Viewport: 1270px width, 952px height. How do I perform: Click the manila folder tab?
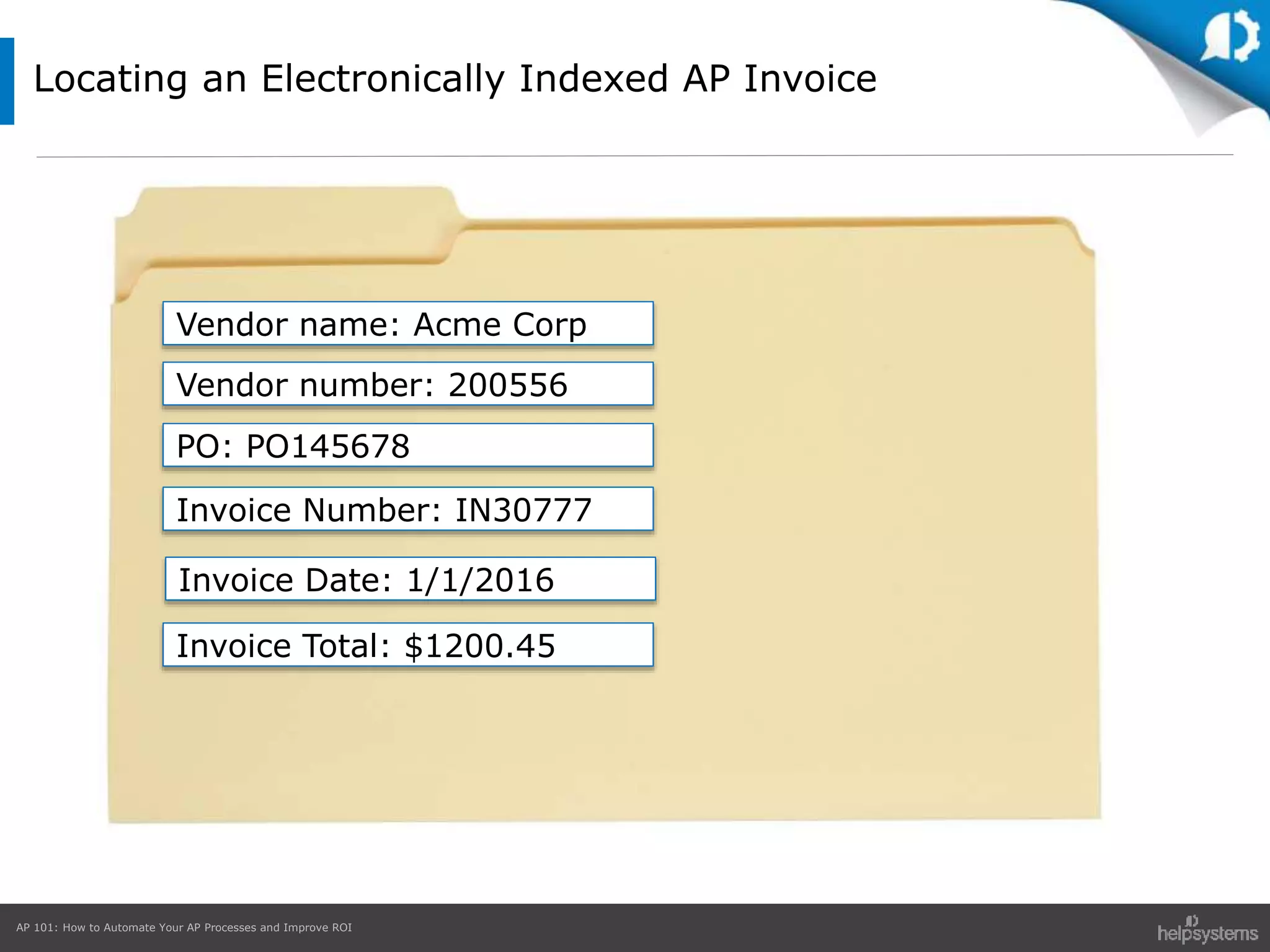pos(291,223)
